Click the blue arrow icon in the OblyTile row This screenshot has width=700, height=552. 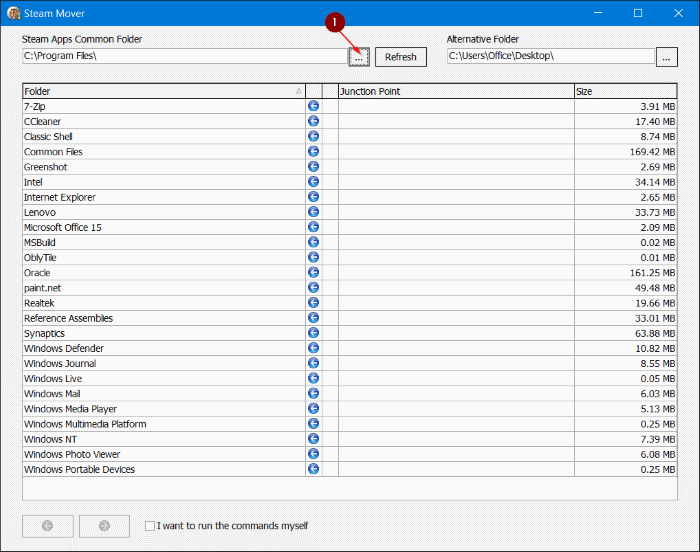313,257
